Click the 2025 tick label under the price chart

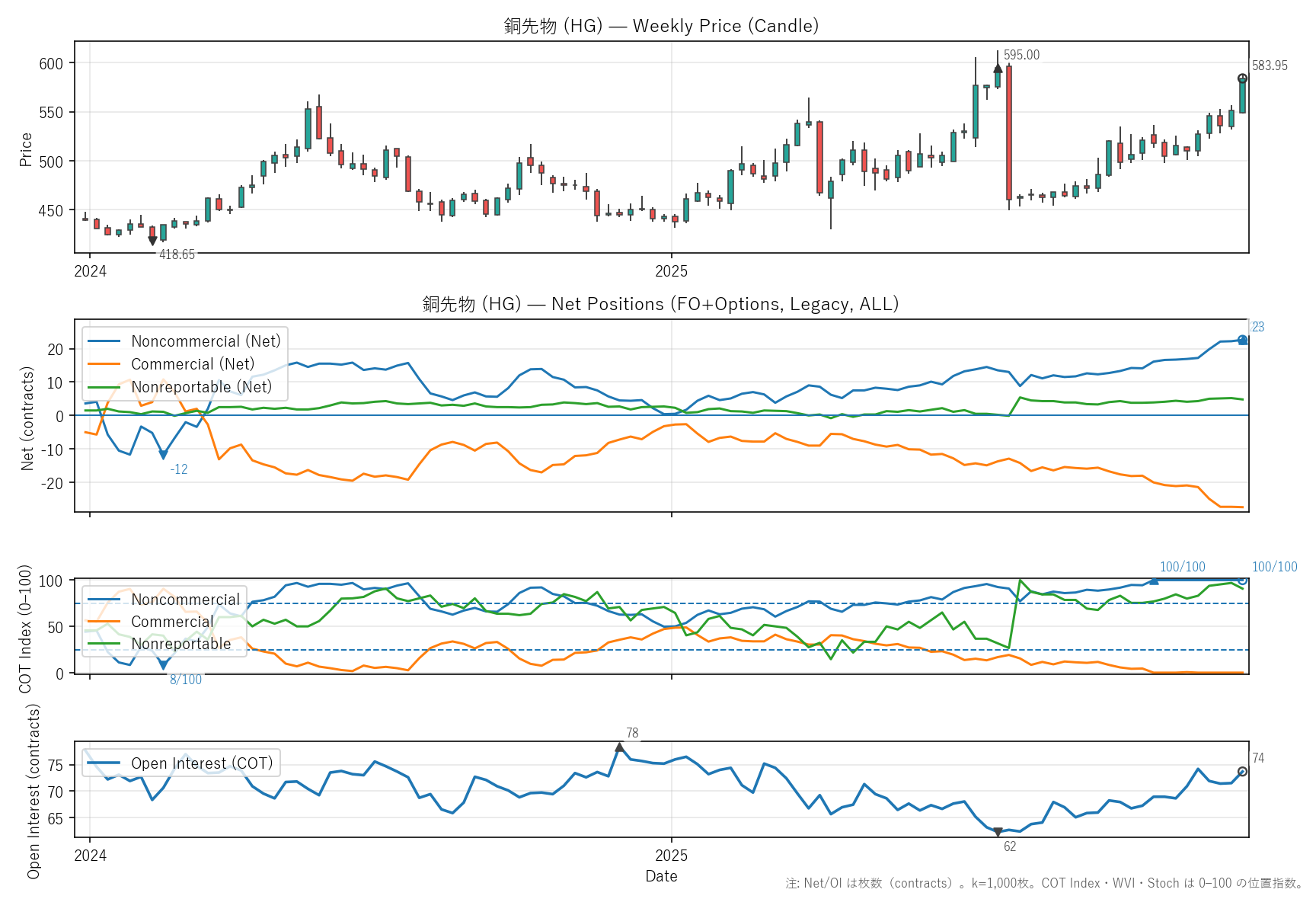[671, 271]
